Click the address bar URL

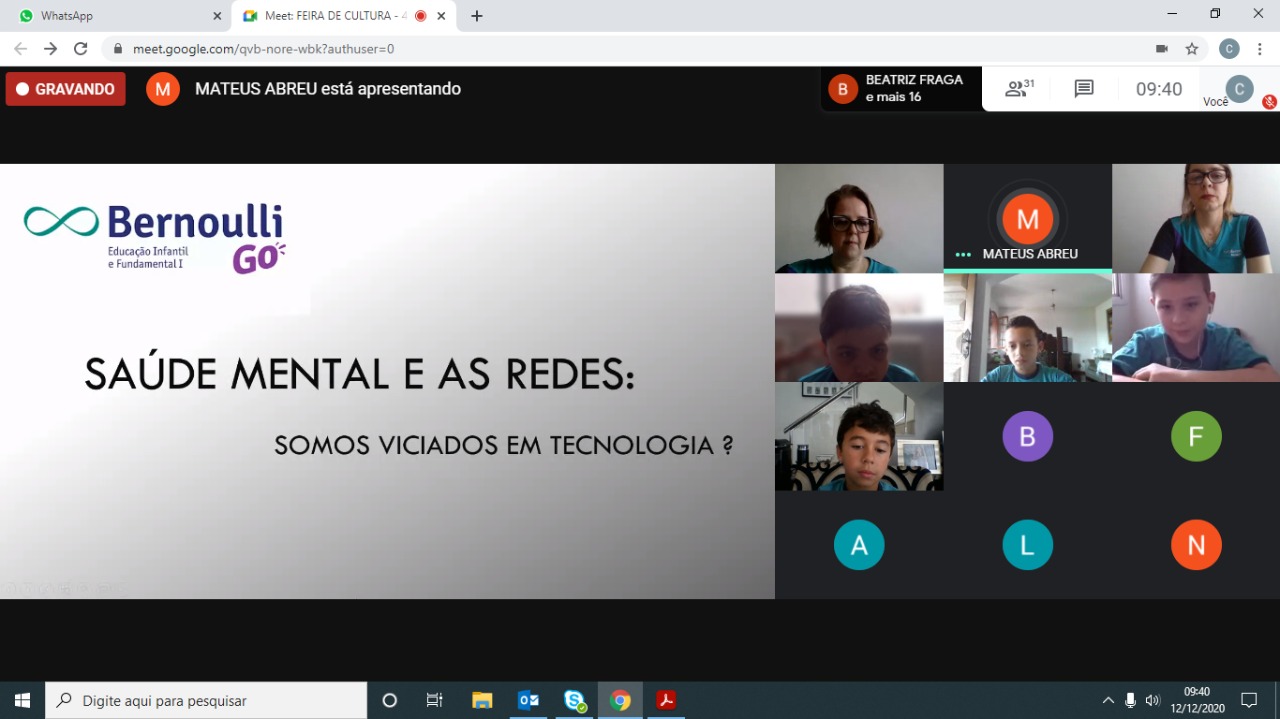click(264, 49)
